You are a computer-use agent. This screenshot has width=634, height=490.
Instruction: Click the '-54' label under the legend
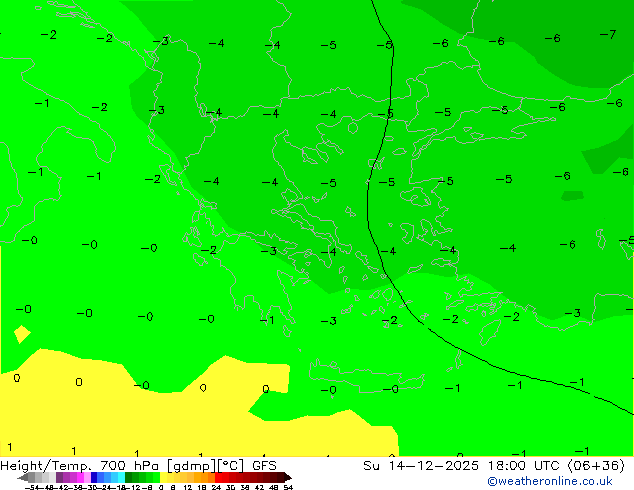[x=32, y=487]
